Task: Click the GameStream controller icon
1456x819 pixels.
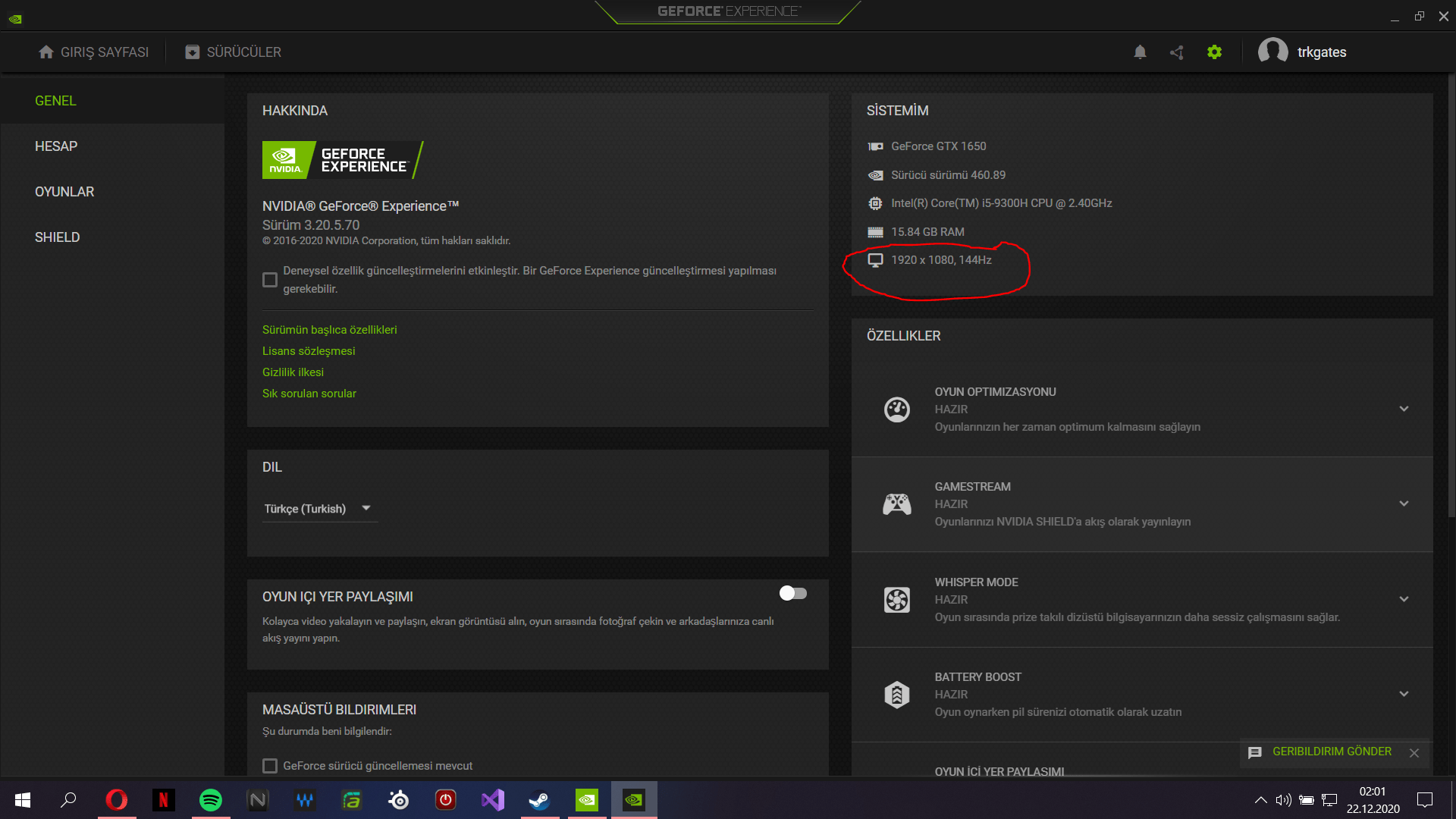Action: (896, 504)
